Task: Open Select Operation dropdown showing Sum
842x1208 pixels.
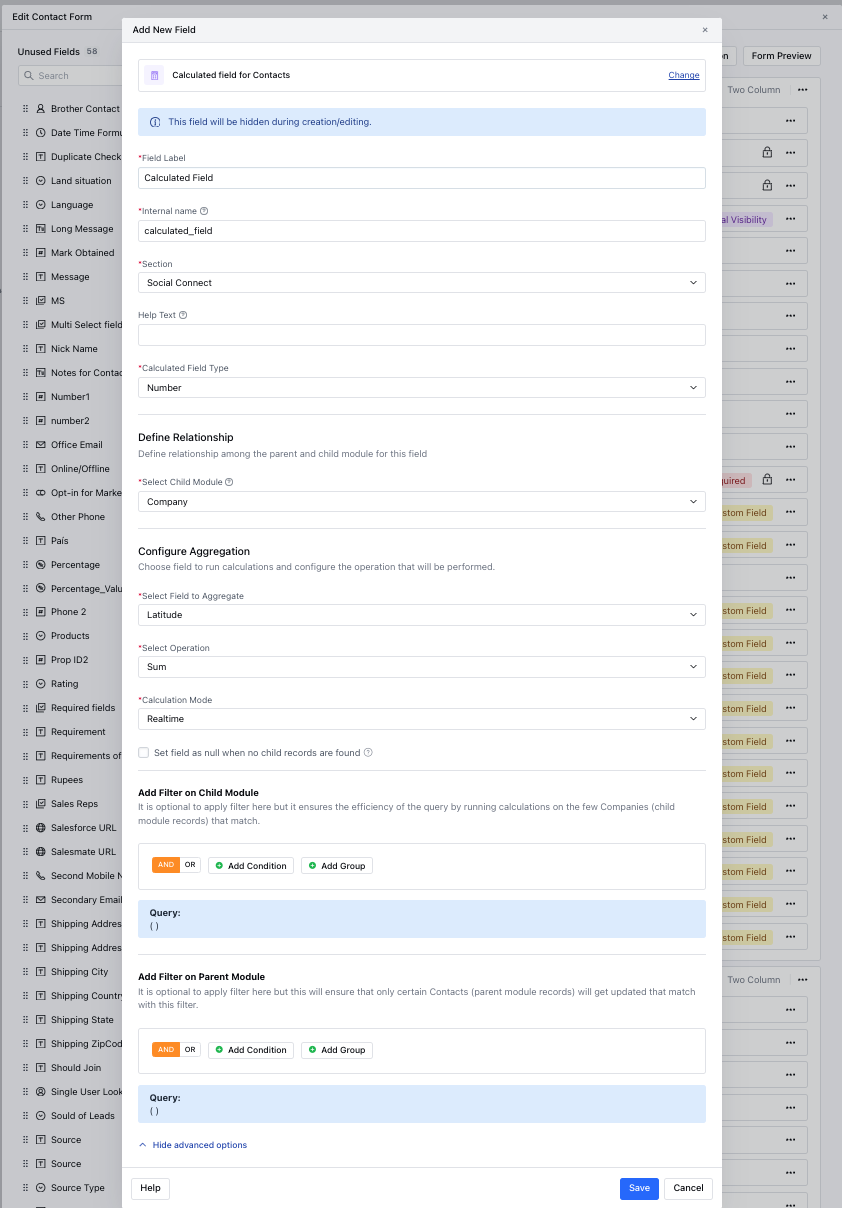Action: point(422,667)
